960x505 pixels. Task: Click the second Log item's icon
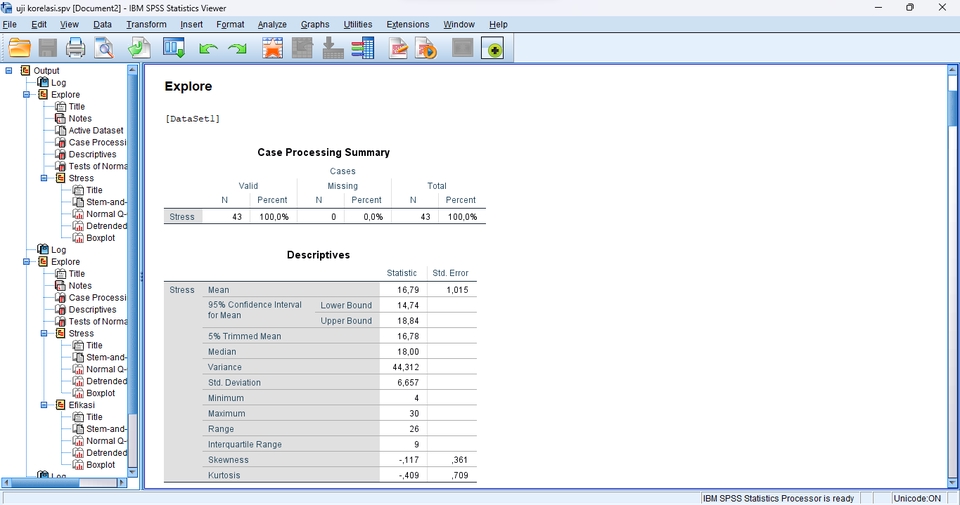pyautogui.click(x=43, y=250)
